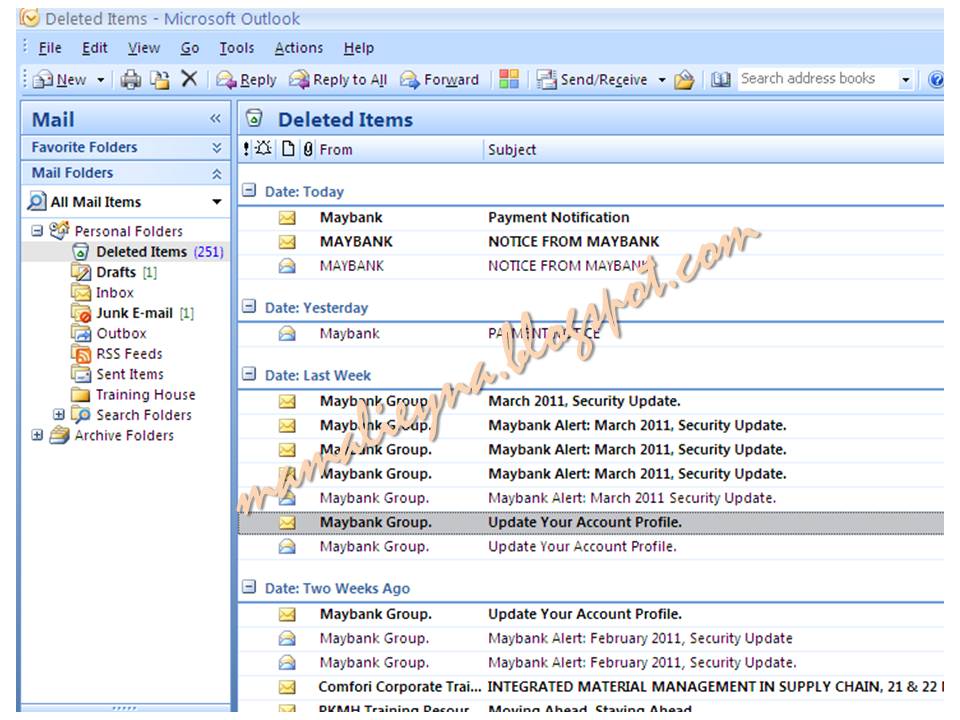Viewport: 960px width, 720px height.
Task: Open the Search address books dropdown
Action: [x=906, y=80]
